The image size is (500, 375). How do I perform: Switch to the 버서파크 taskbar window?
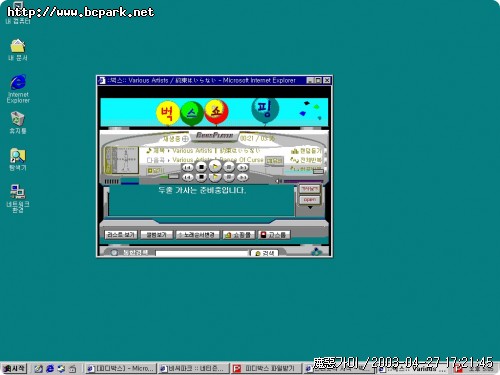click(193, 369)
